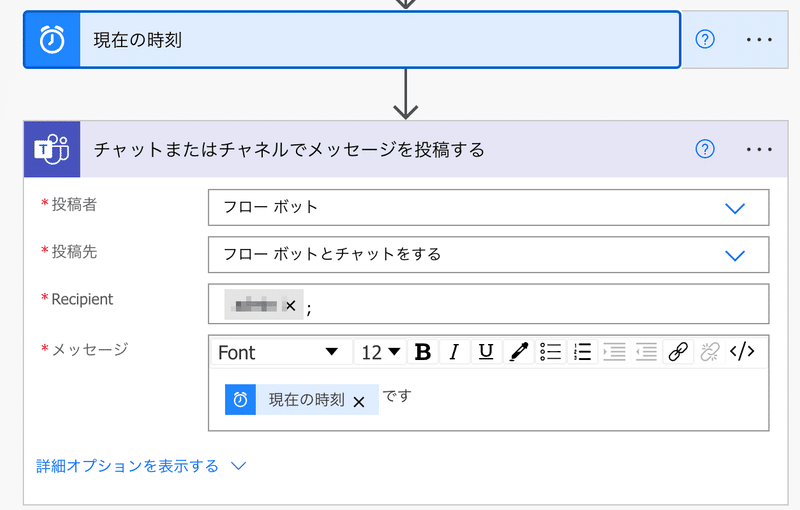This screenshot has height=510, width=800.
Task: Select the 現在の時刻 action card title
Action: 138,40
